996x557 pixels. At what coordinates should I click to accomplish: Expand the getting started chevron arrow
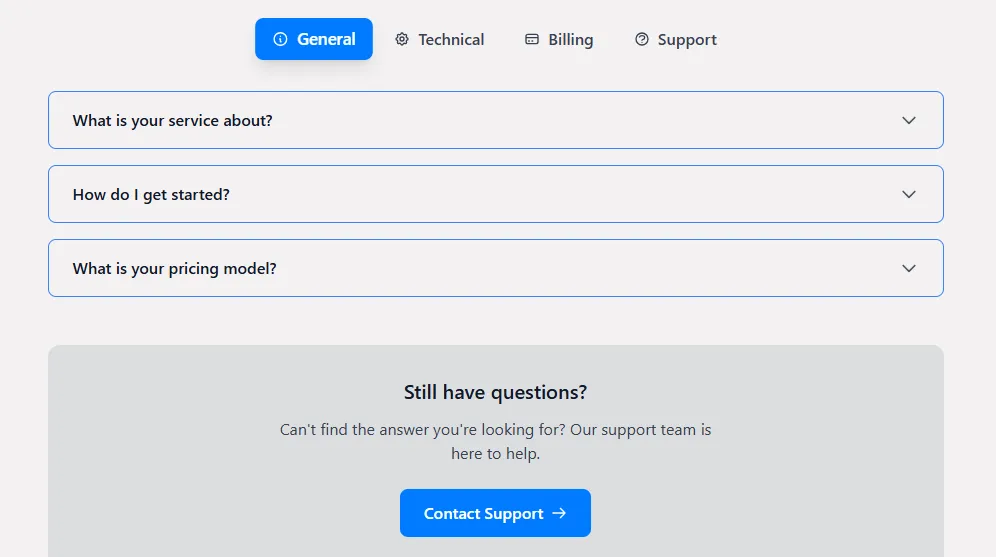pyautogui.click(x=909, y=194)
